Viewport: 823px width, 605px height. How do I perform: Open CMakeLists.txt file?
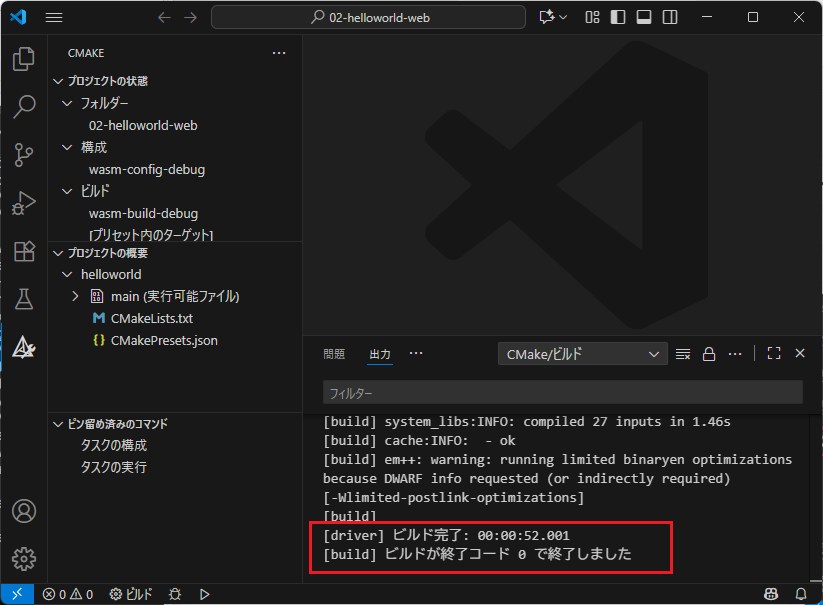[x=152, y=319]
